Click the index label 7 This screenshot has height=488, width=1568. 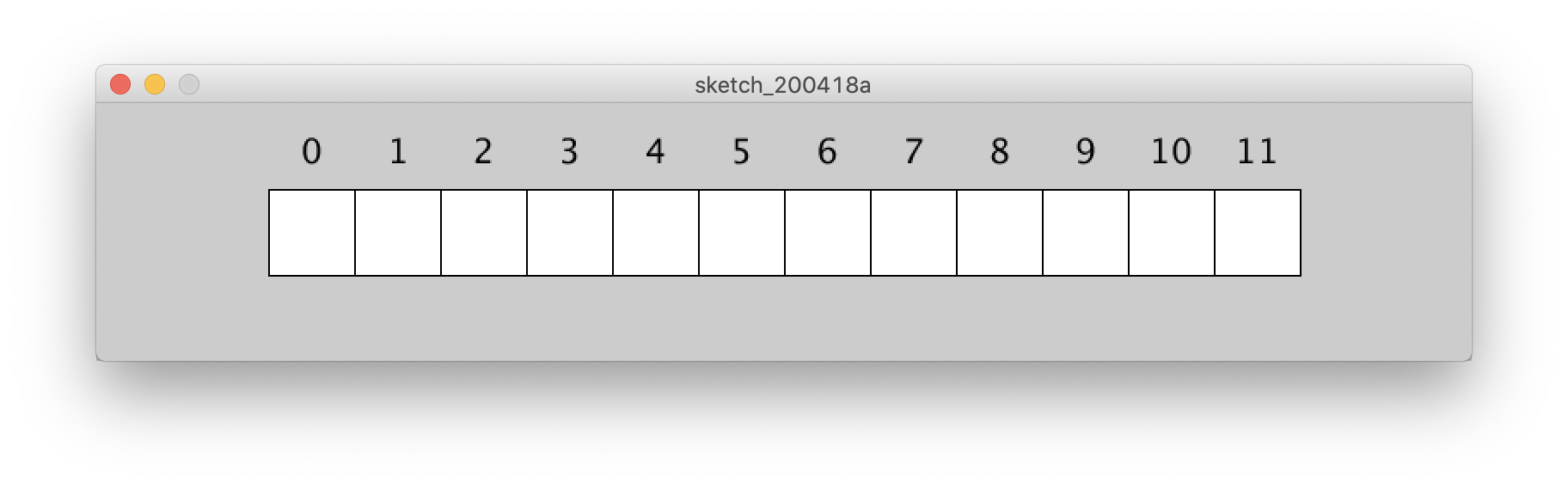point(913,151)
